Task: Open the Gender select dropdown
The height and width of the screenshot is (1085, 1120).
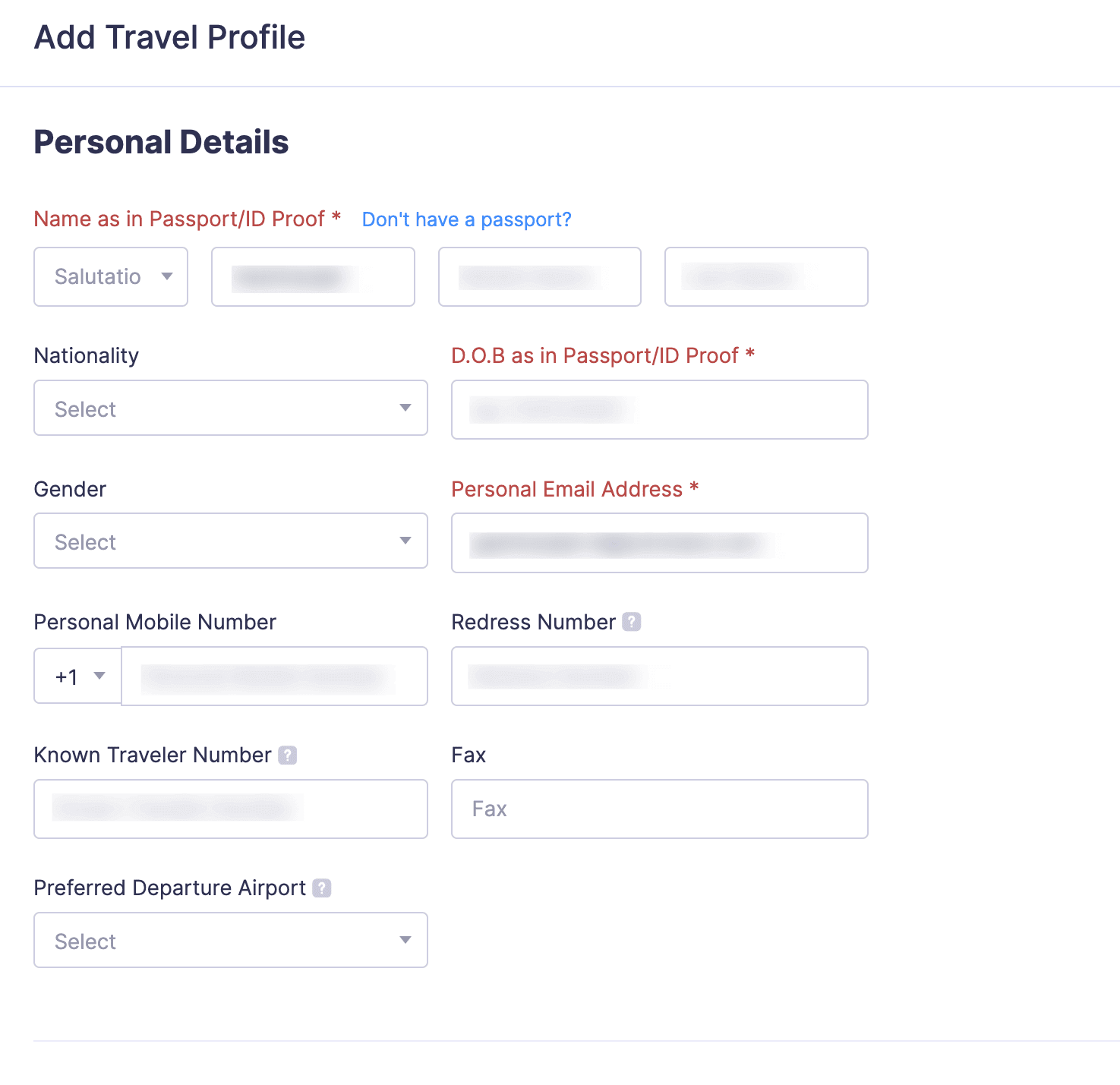Action: [230, 541]
